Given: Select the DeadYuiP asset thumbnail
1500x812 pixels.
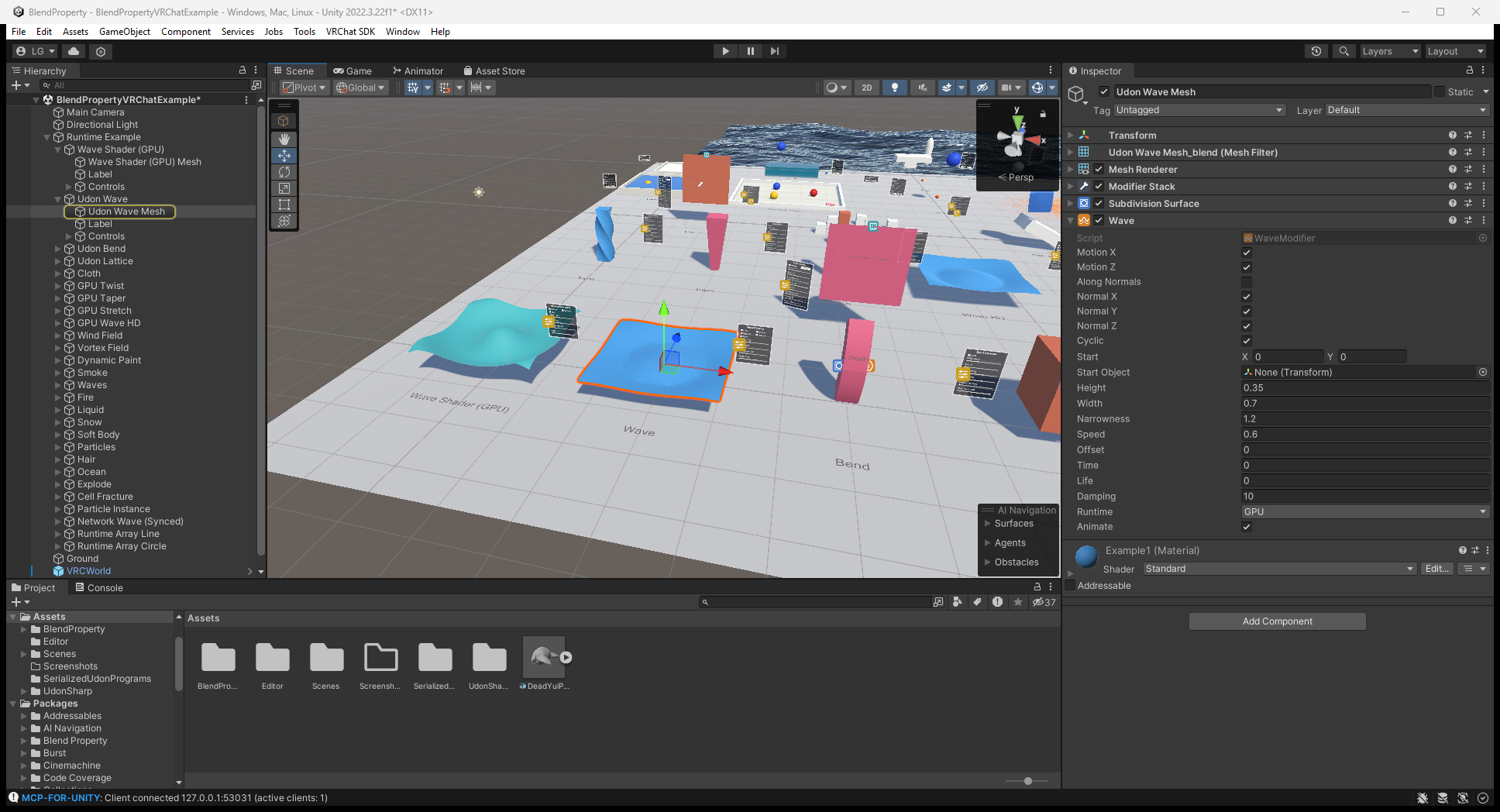Looking at the screenshot, I should coord(544,658).
